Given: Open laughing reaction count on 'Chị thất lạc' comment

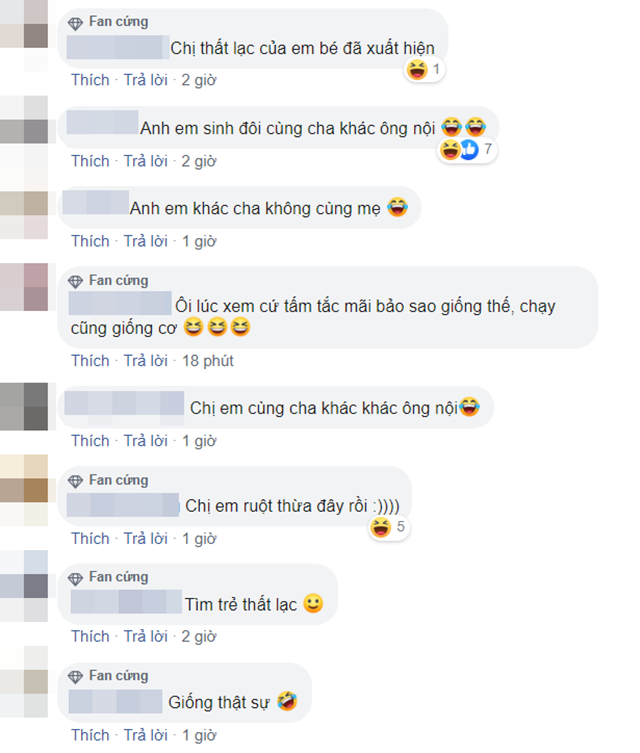Looking at the screenshot, I should 424,70.
